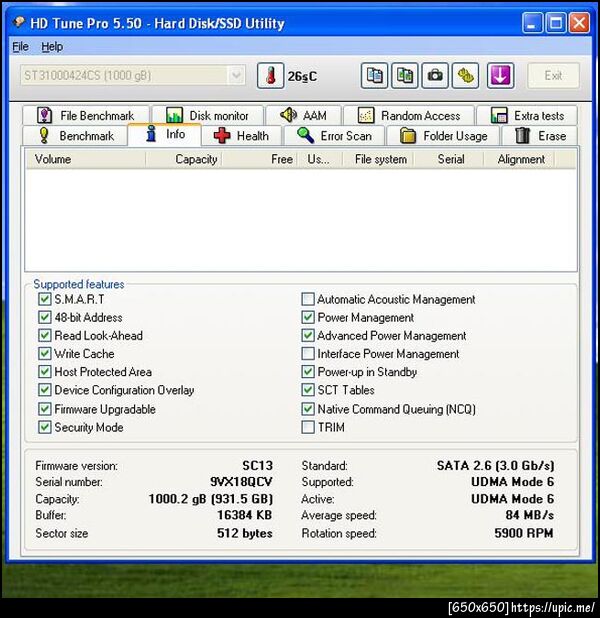The width and height of the screenshot is (600, 618).
Task: Toggle the TRIM checkbox
Action: click(x=308, y=427)
